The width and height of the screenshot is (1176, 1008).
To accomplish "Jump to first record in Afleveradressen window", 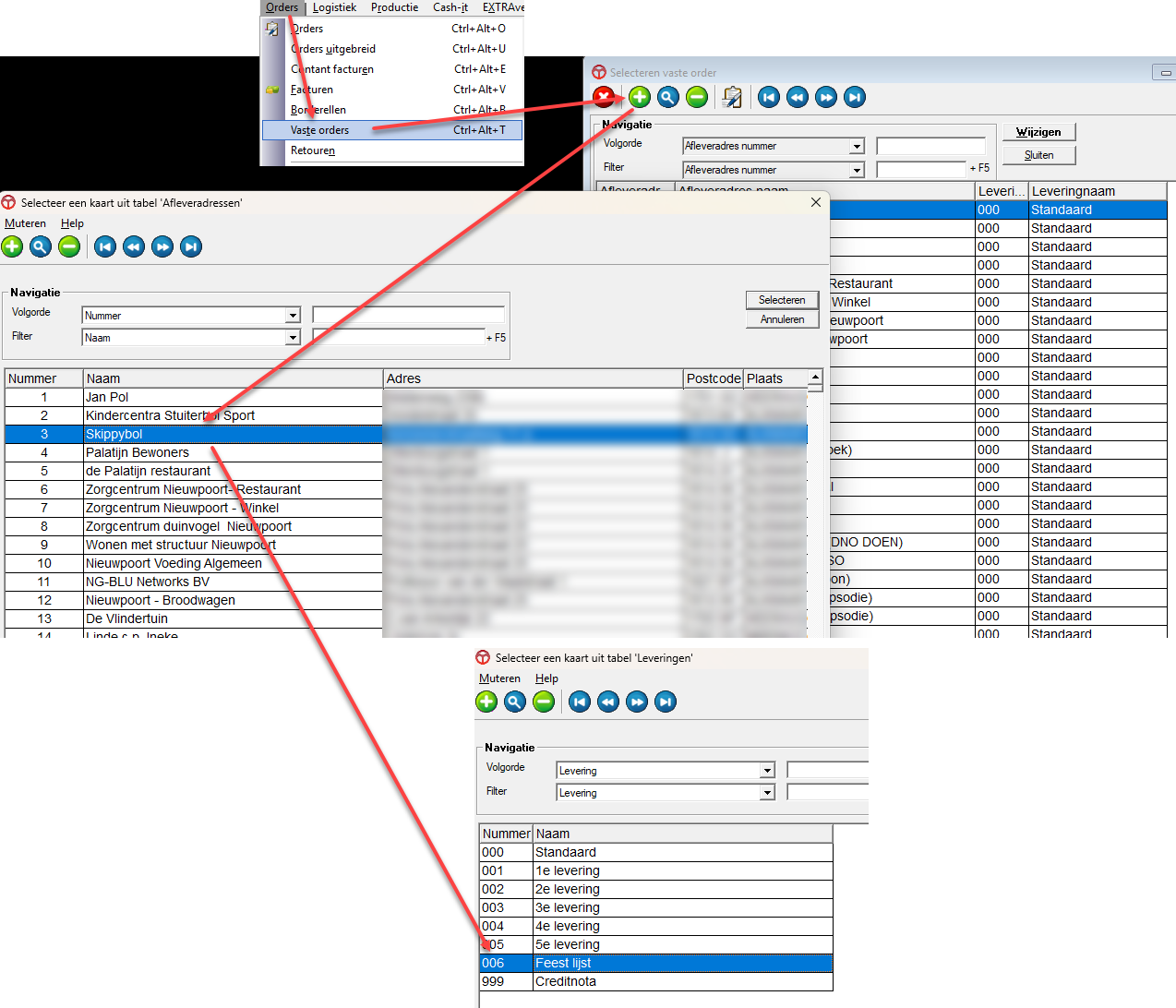I will [105, 246].
